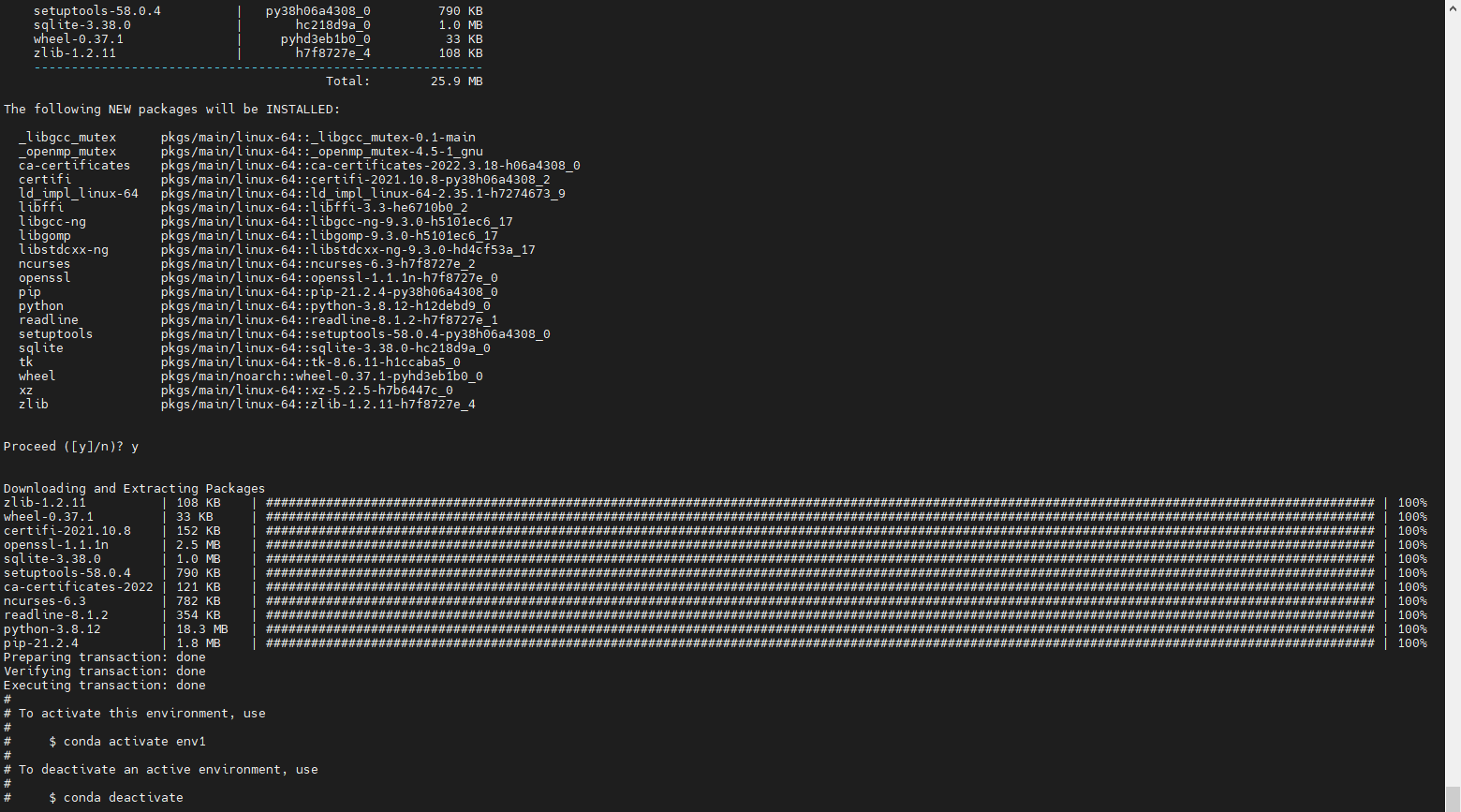The image size is (1461, 812).
Task: Select 'pkgs/main/linux-64::libffi-3.3-he6710b0_2' path
Action: point(315,208)
